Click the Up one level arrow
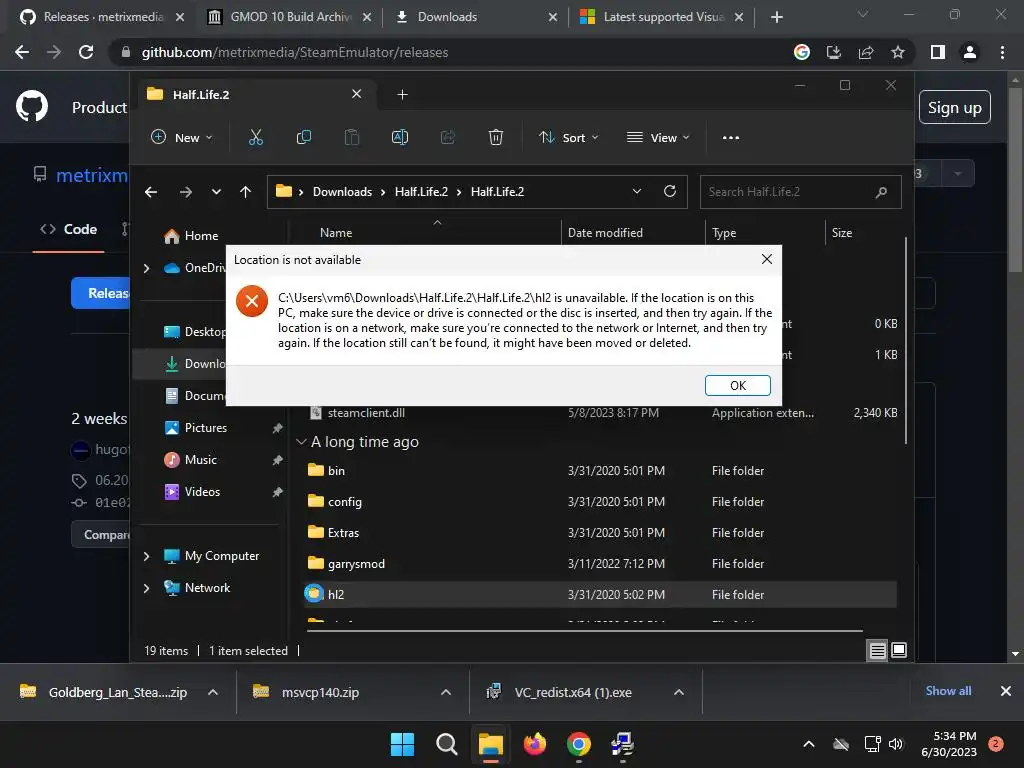1024x768 pixels. (246, 191)
